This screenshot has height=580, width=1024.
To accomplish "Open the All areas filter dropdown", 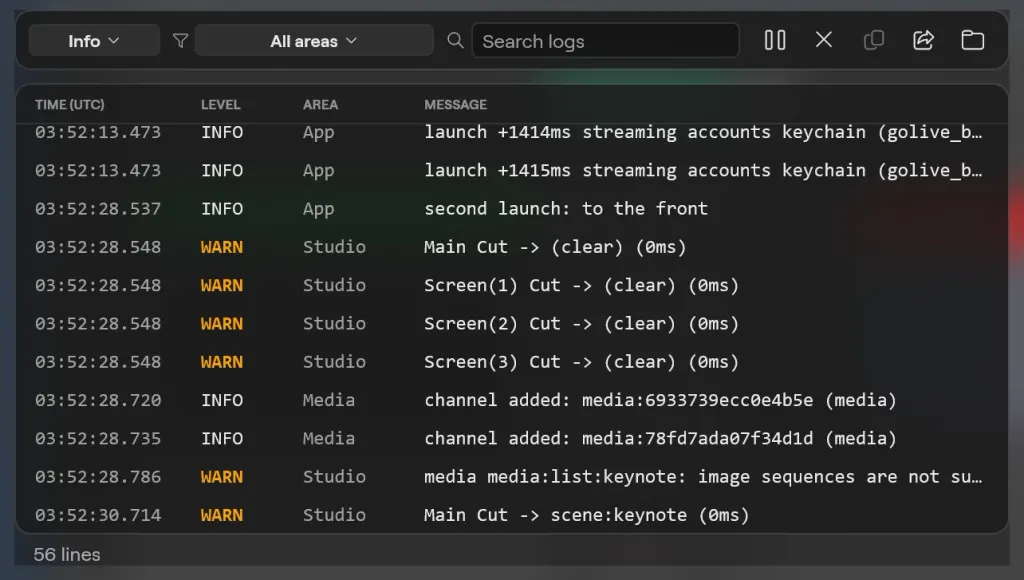I will (314, 40).
